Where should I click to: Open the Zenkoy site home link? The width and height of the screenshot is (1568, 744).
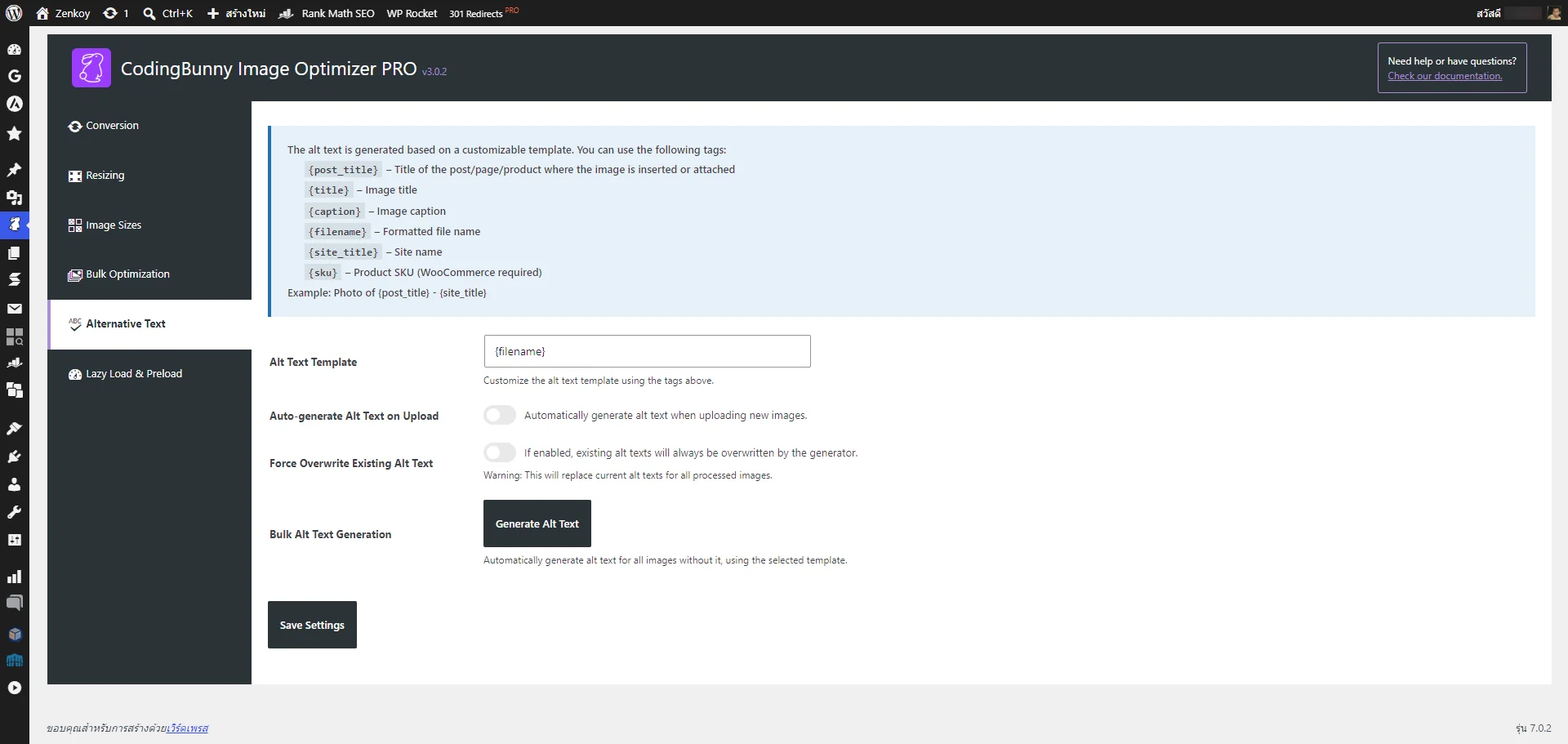click(63, 13)
